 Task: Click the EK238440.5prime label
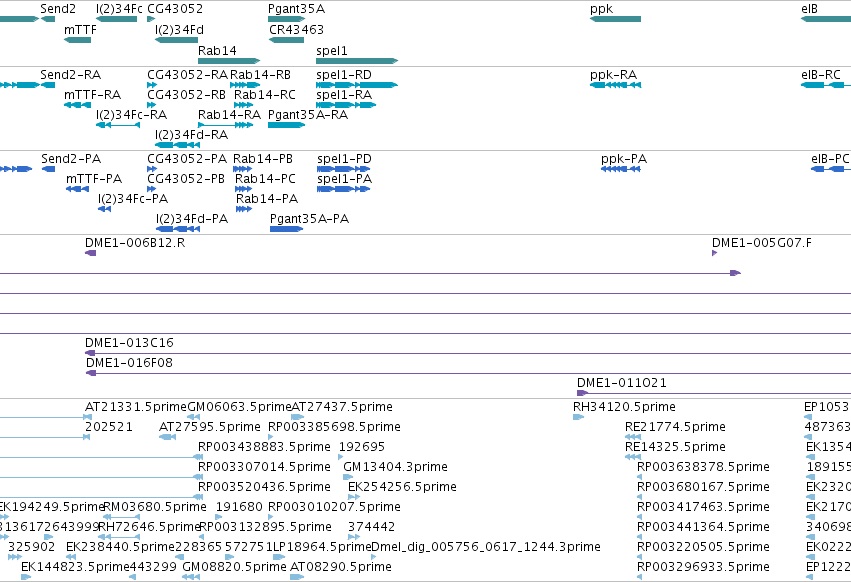(120, 546)
